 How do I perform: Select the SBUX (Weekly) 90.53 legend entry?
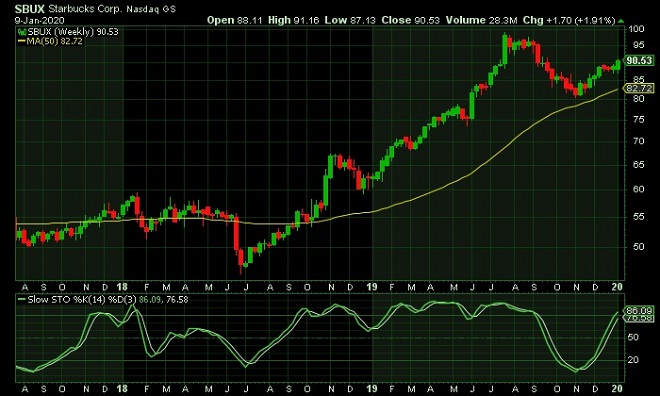point(73,32)
